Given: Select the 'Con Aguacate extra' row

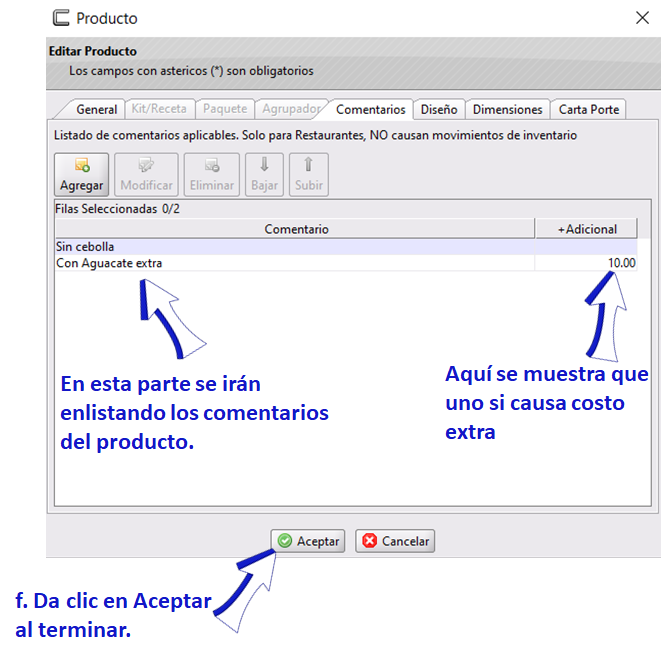Looking at the screenshot, I should (346, 263).
